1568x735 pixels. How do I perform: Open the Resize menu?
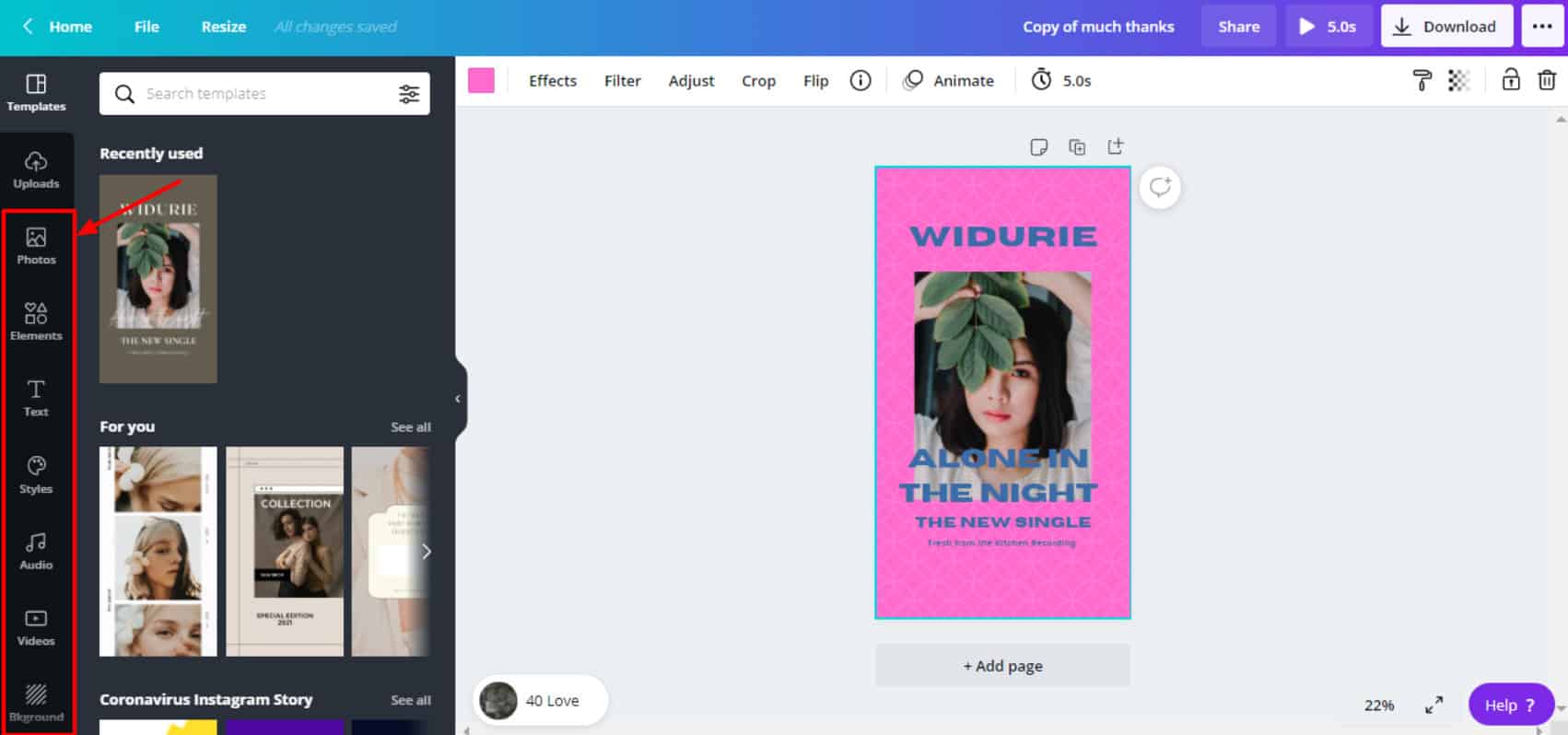click(224, 27)
